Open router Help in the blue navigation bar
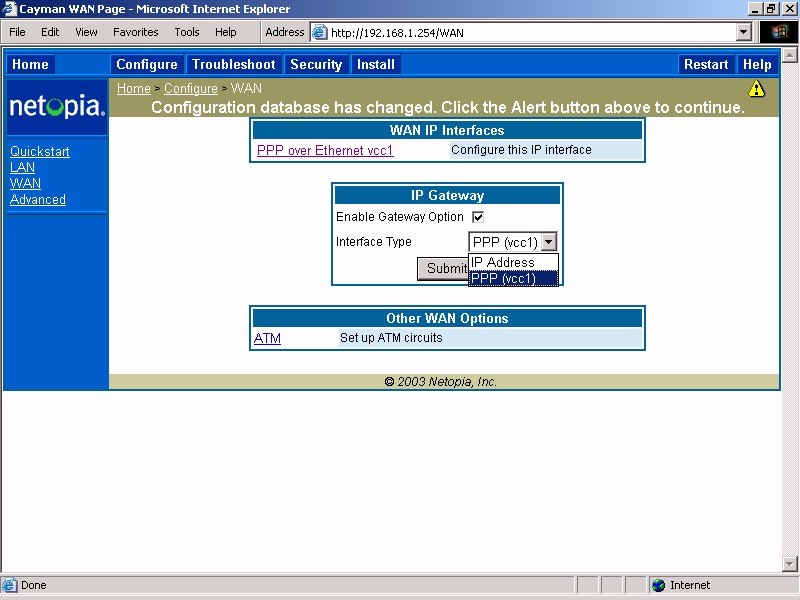This screenshot has height=600, width=800. pos(757,64)
